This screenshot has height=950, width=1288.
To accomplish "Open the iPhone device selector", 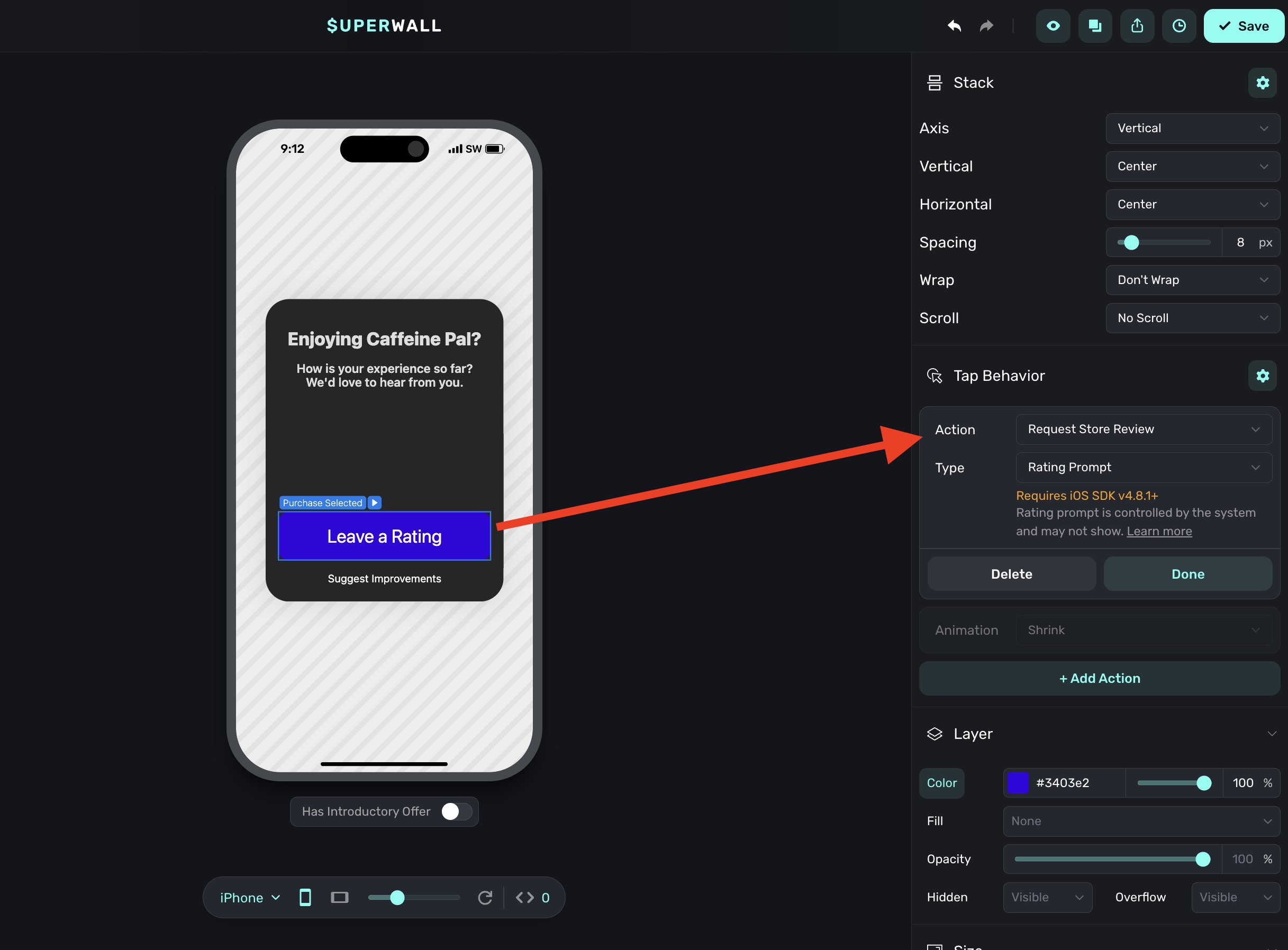I will (x=250, y=898).
